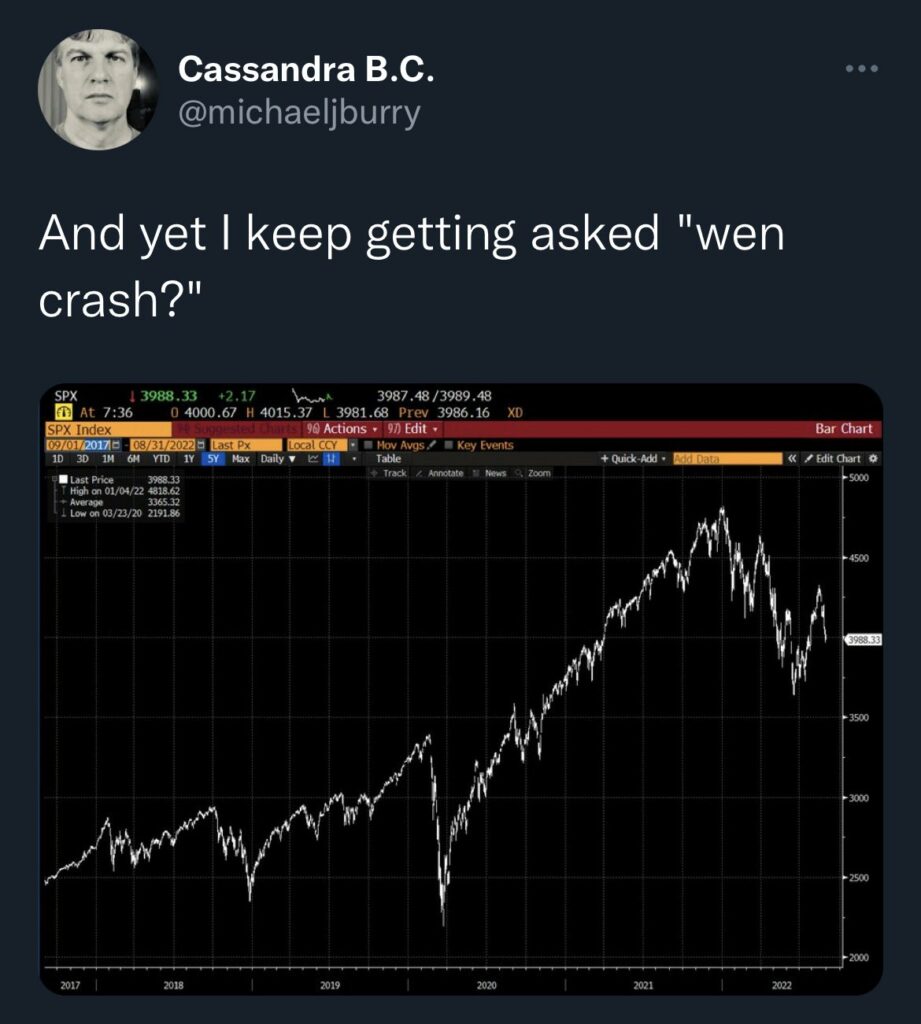Click the Add Data input field

[727, 459]
